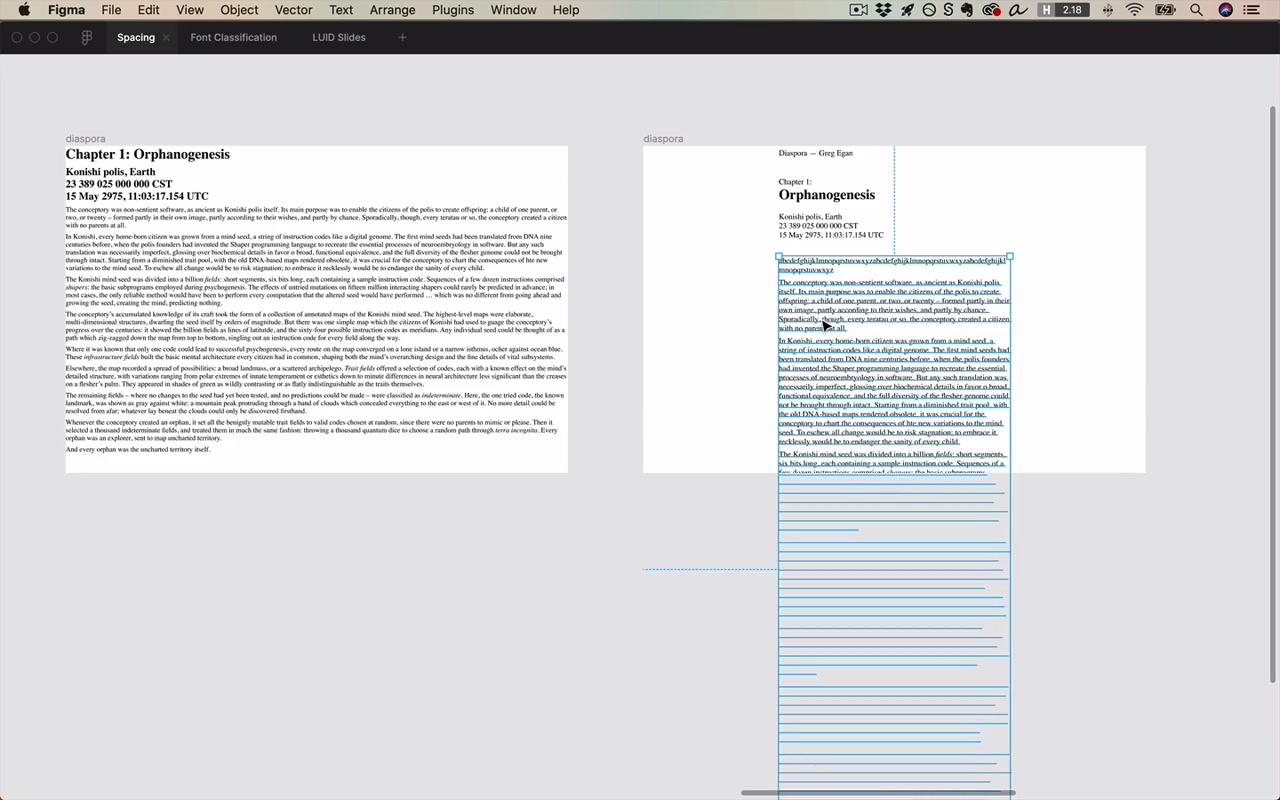Launch Siri from menu bar
Viewport: 1280px width, 800px height.
tap(1225, 10)
